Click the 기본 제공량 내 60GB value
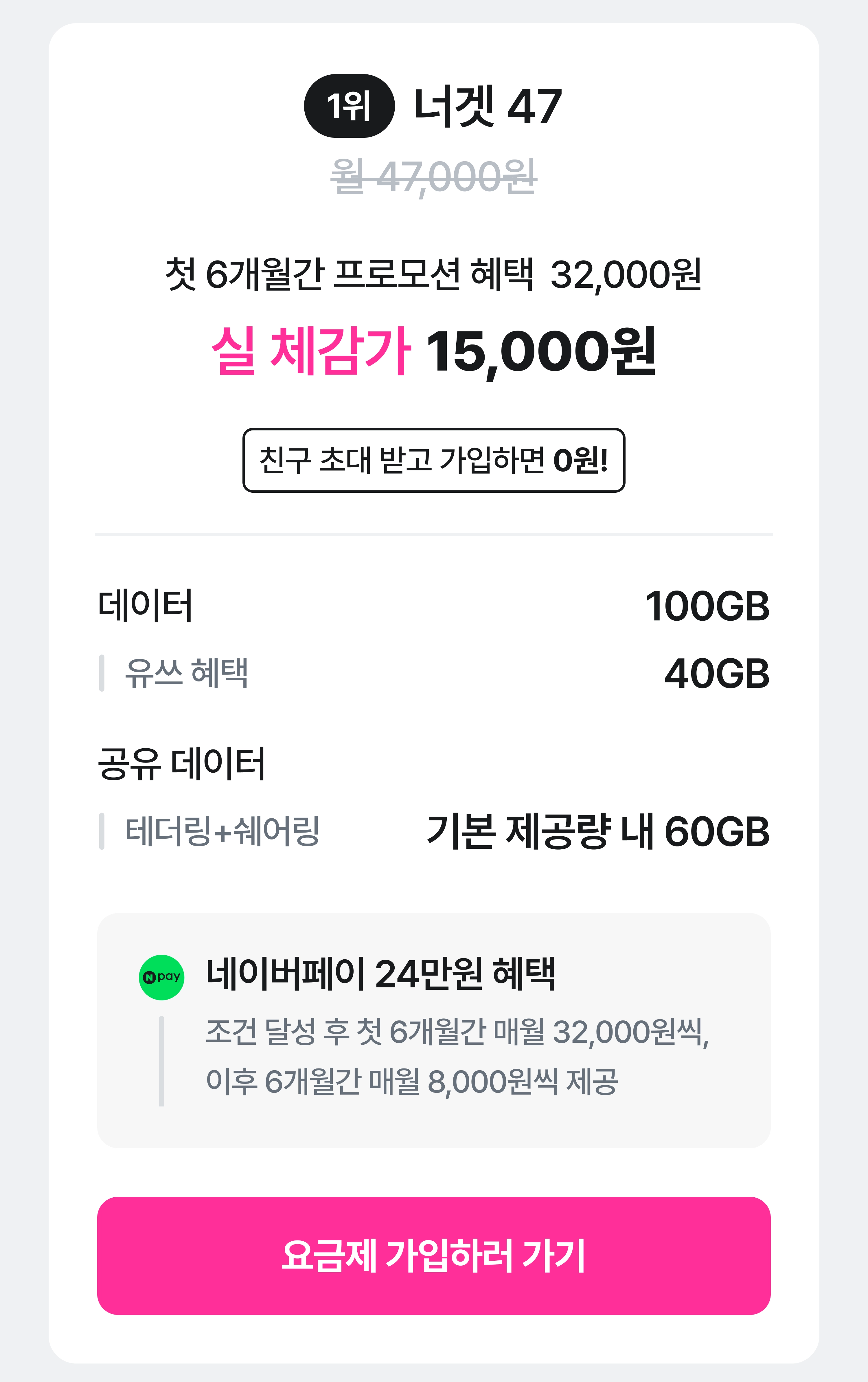Viewport: 868px width, 1382px height. 598,831
